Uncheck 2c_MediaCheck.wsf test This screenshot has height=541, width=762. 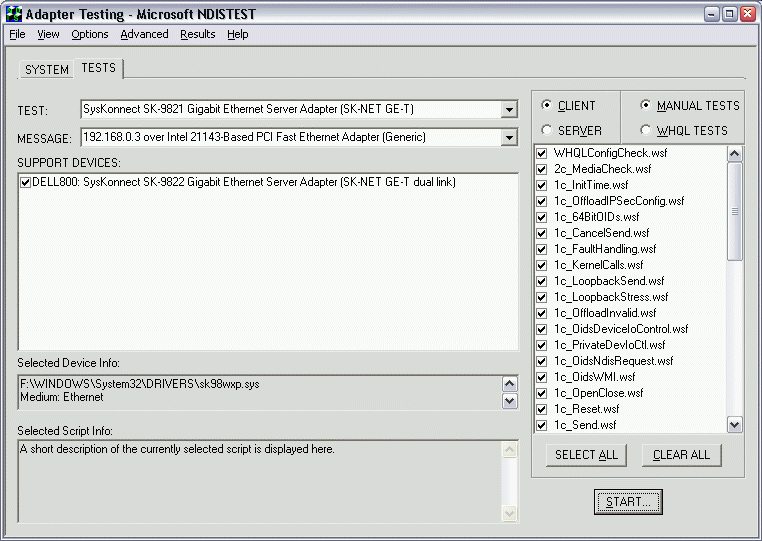541,170
